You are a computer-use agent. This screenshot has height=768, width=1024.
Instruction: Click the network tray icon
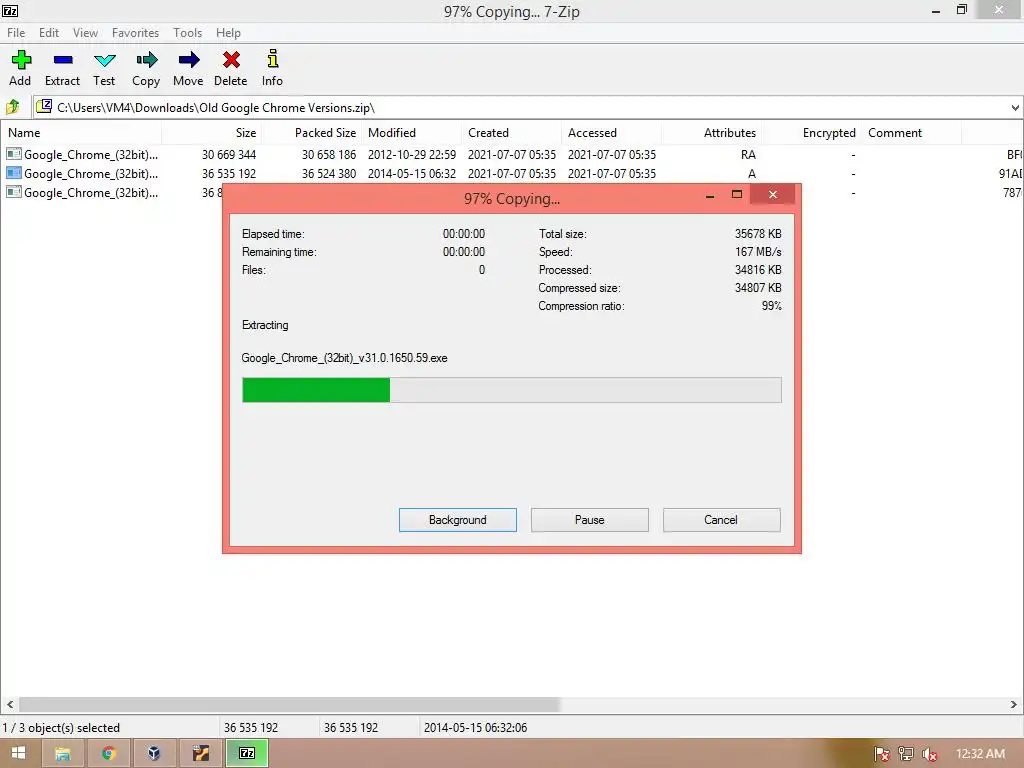[x=906, y=754]
